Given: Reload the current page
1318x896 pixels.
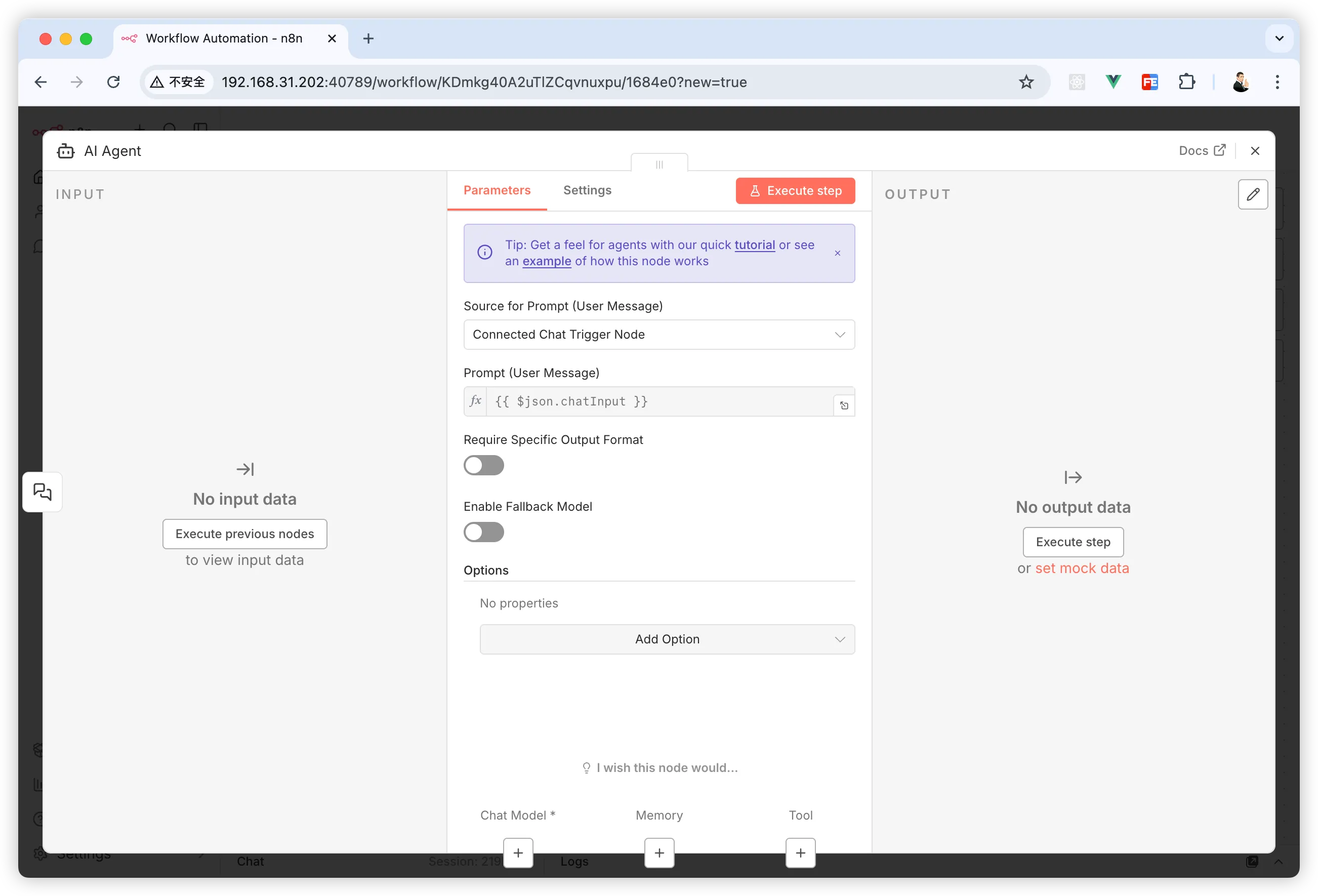Looking at the screenshot, I should (113, 82).
